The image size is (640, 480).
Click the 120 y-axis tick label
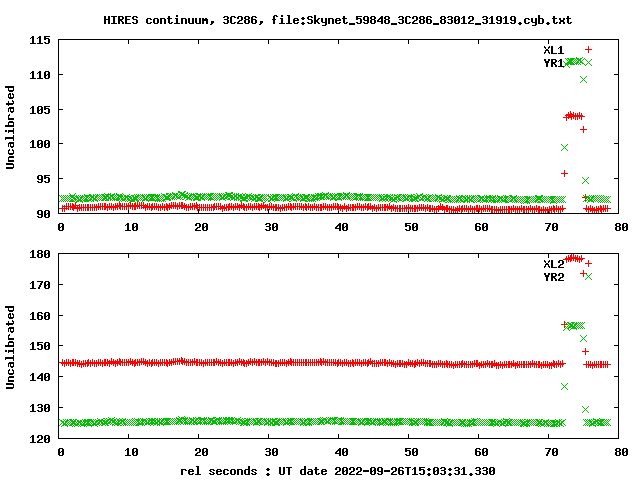click(x=40, y=439)
